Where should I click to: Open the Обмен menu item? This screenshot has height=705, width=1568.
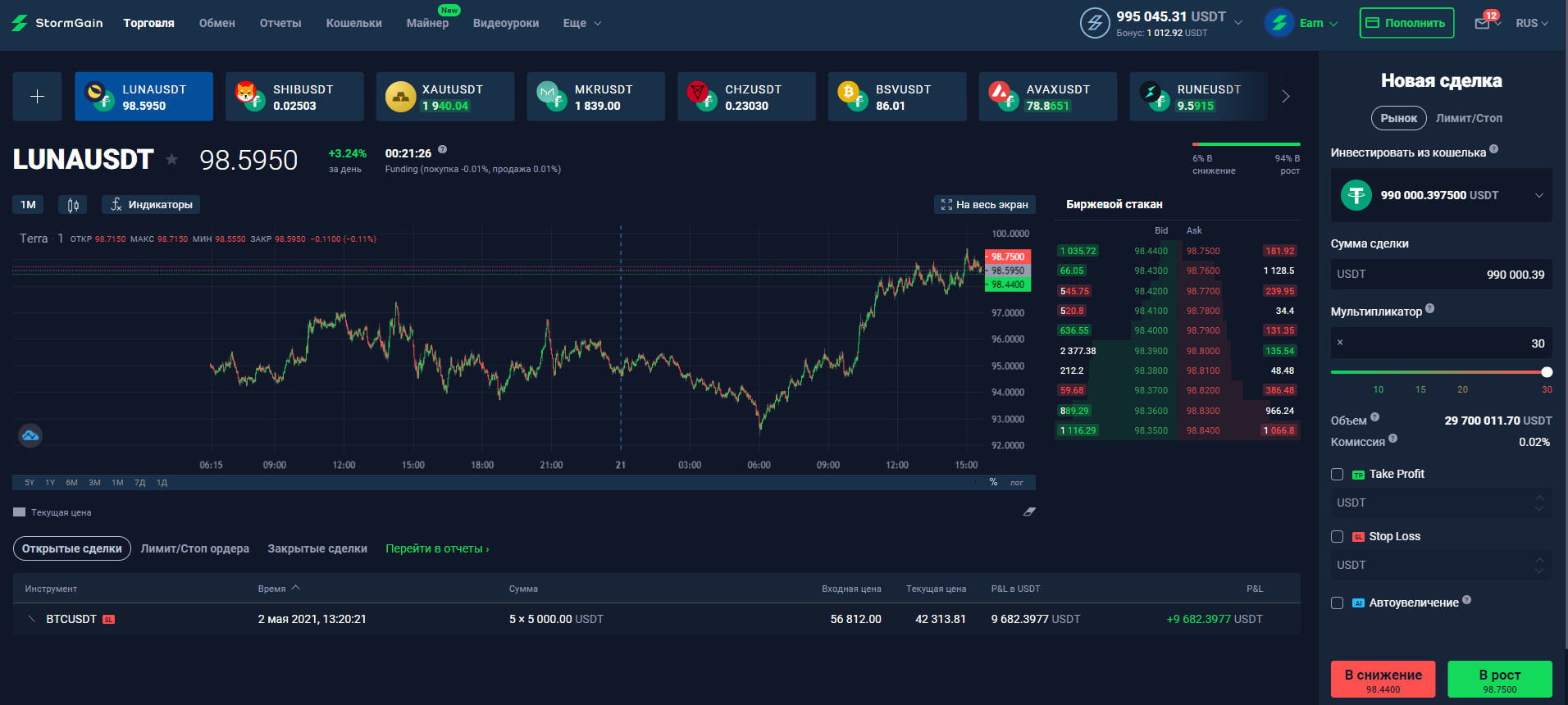click(217, 23)
